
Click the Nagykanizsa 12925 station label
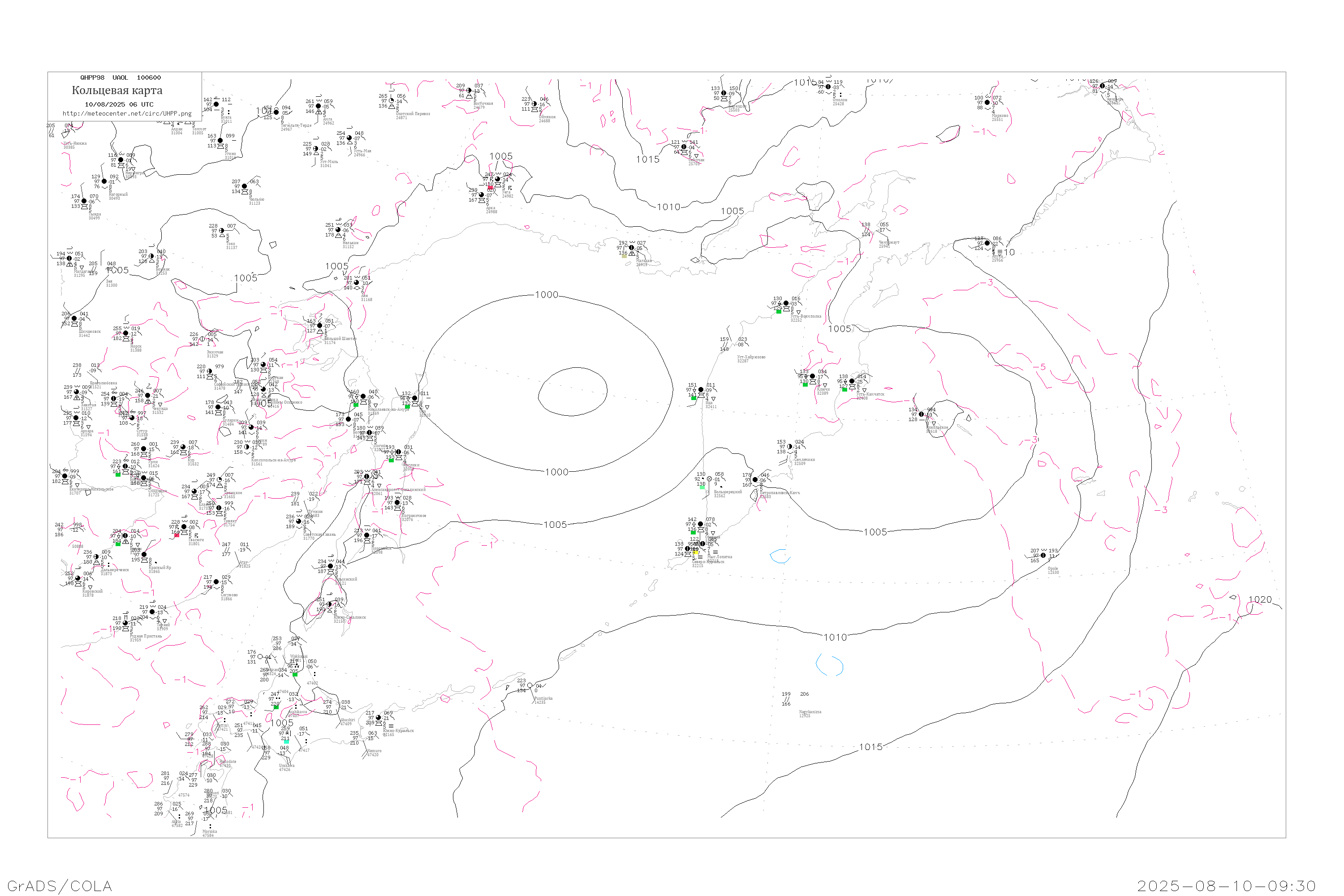(x=810, y=713)
